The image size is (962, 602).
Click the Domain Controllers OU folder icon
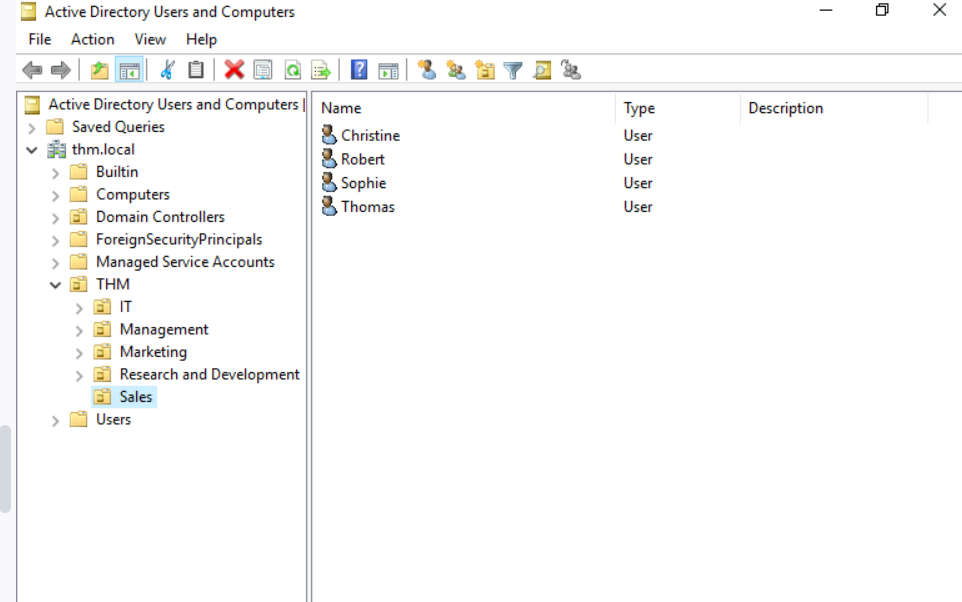(x=79, y=217)
